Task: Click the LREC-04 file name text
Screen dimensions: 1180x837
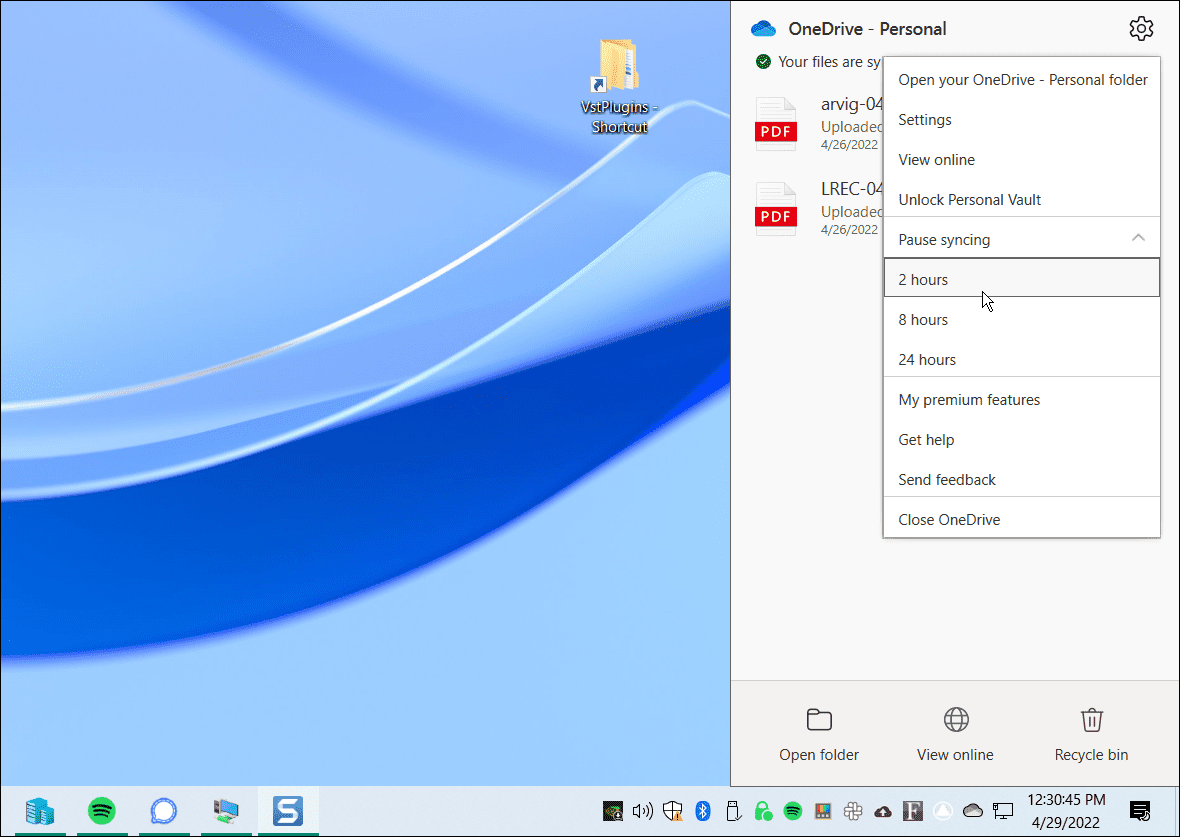Action: tap(852, 188)
